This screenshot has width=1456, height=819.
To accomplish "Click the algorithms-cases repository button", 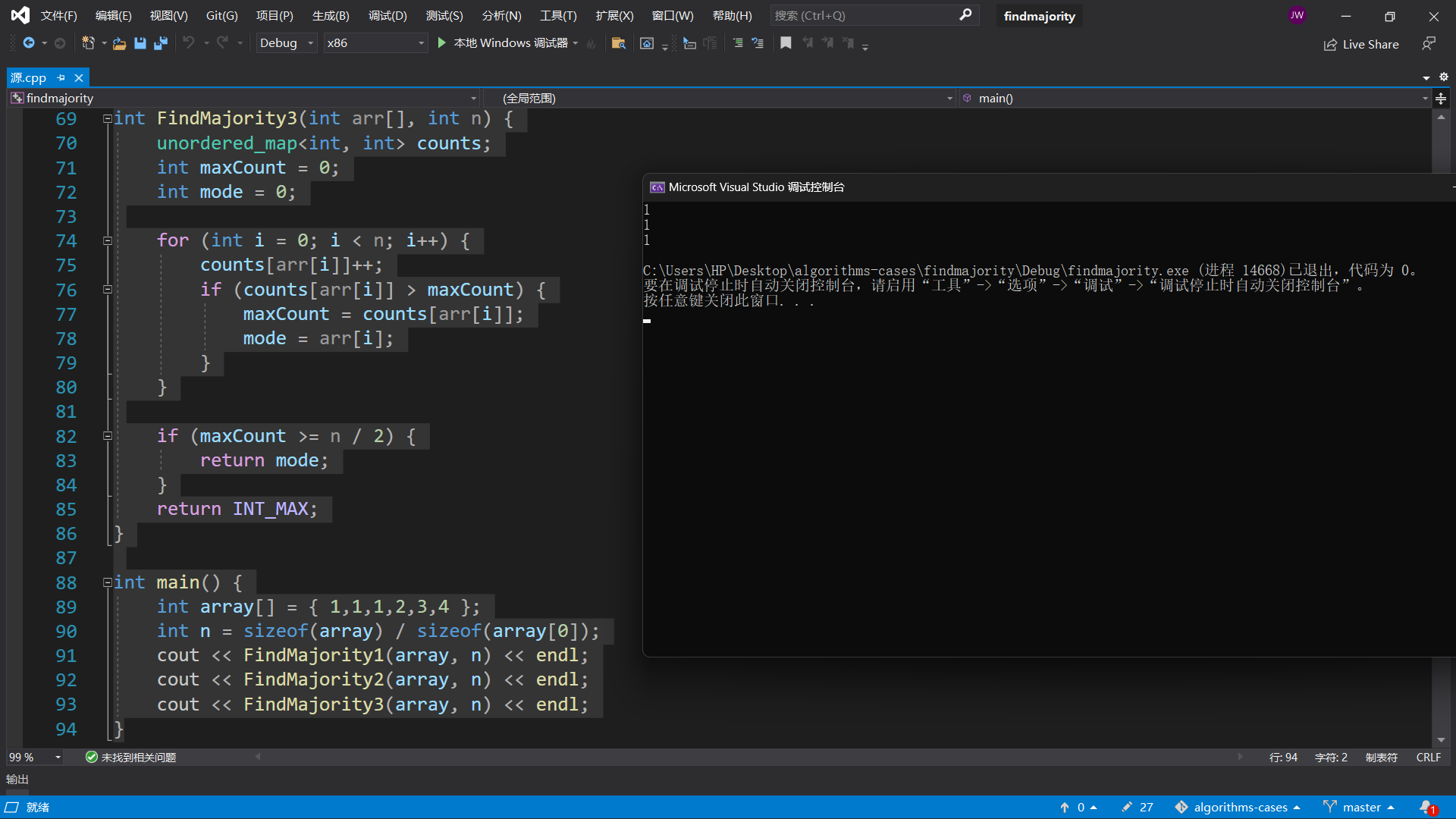I will pos(1238,808).
